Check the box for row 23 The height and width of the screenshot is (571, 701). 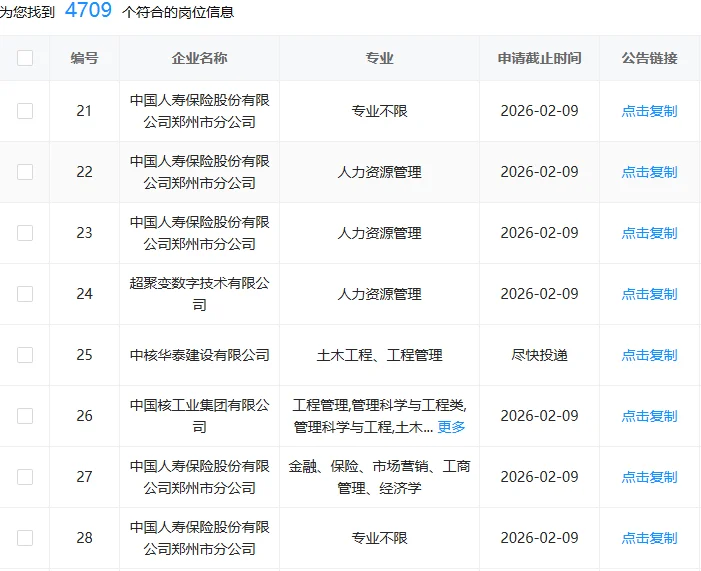click(25, 233)
